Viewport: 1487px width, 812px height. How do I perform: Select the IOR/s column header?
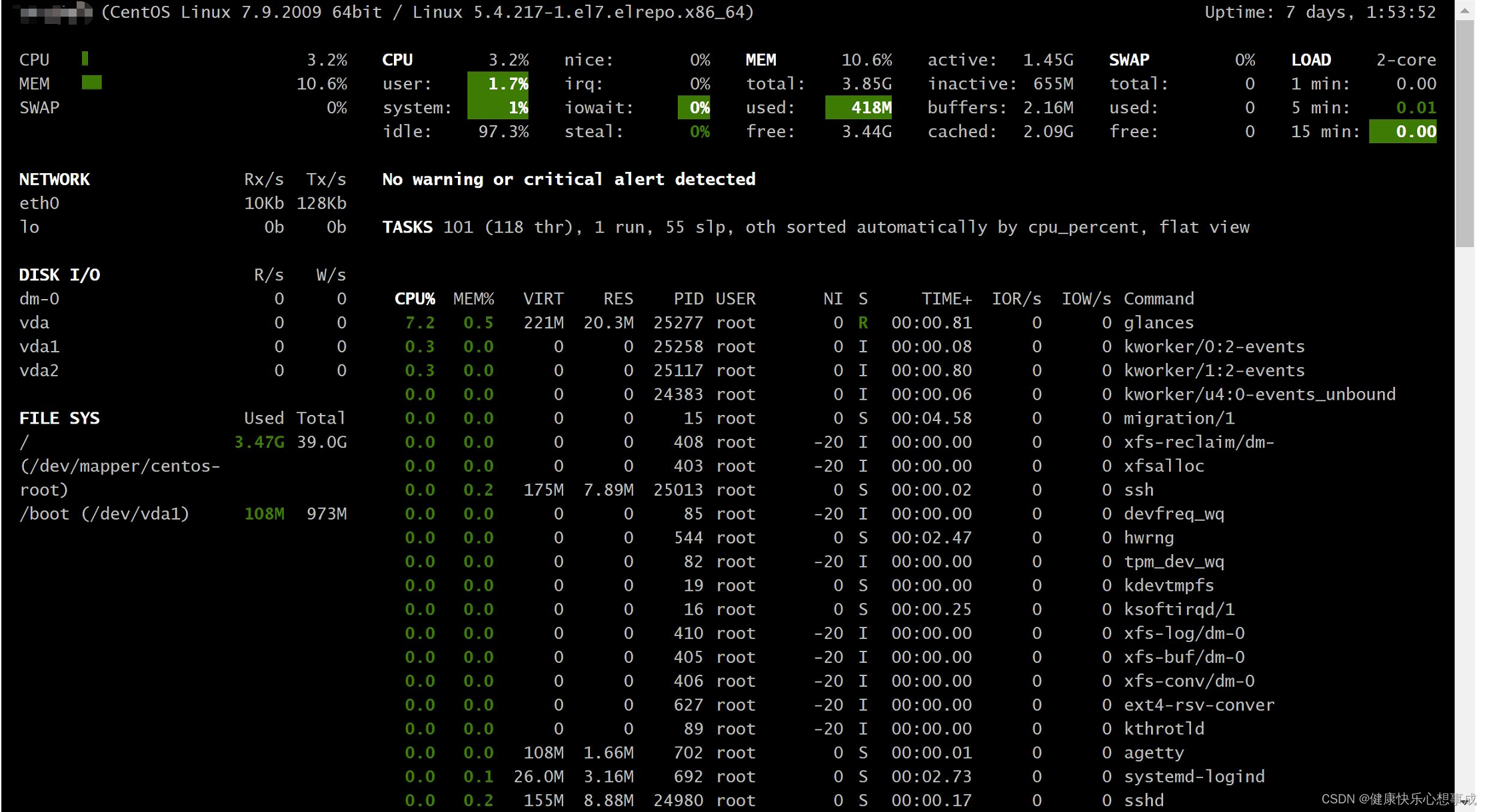tap(1016, 298)
